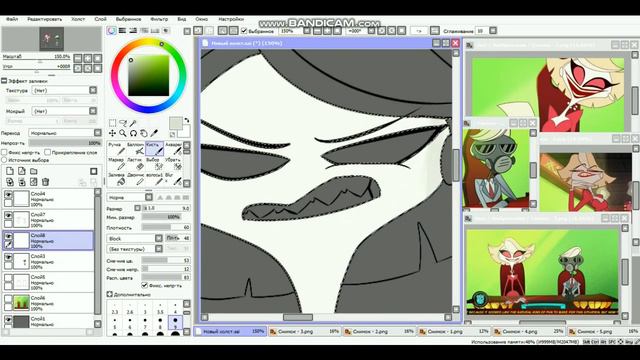
Task: Delete the selected layer with trash icon
Action: click(x=45, y=182)
